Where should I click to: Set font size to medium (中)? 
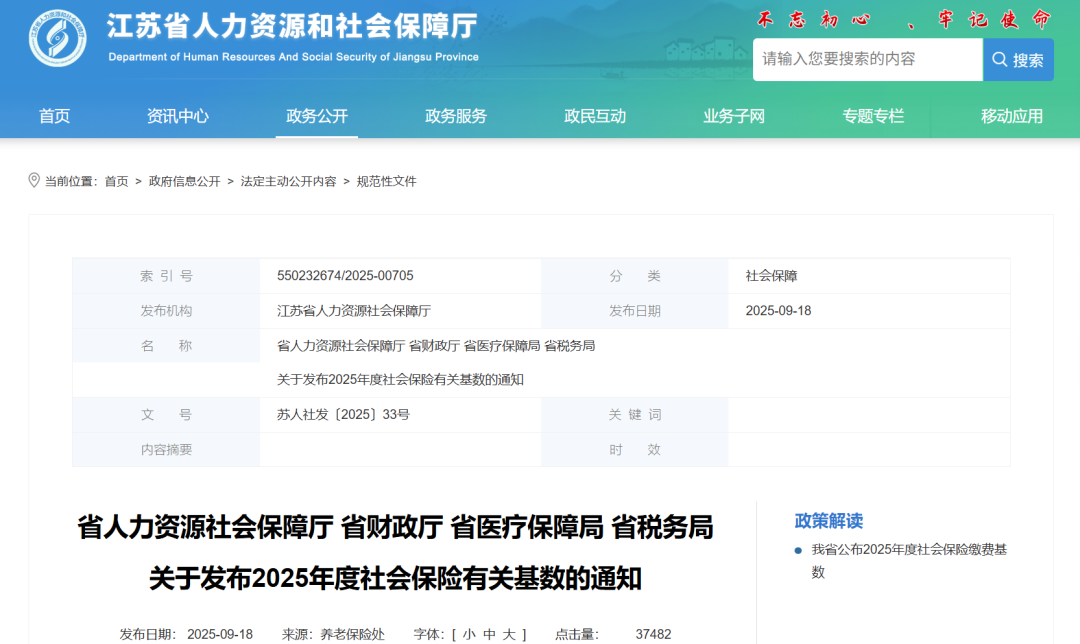point(489,634)
